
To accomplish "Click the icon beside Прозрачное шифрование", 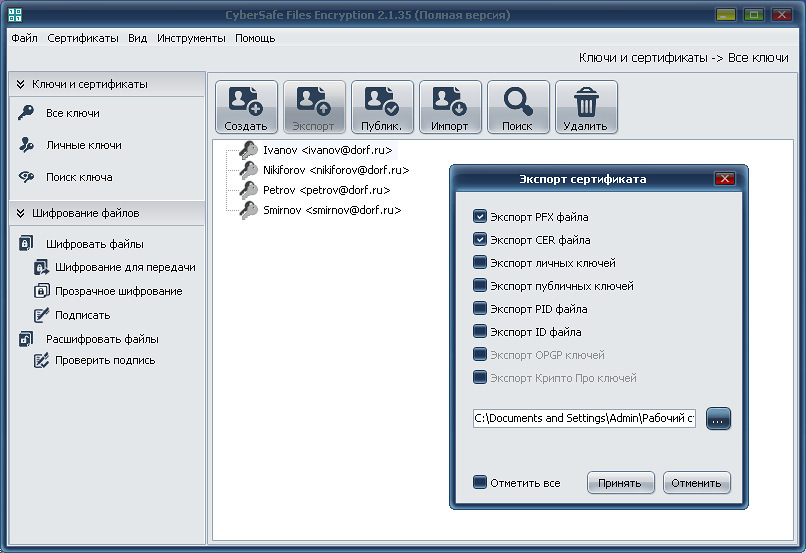I will tap(42, 291).
